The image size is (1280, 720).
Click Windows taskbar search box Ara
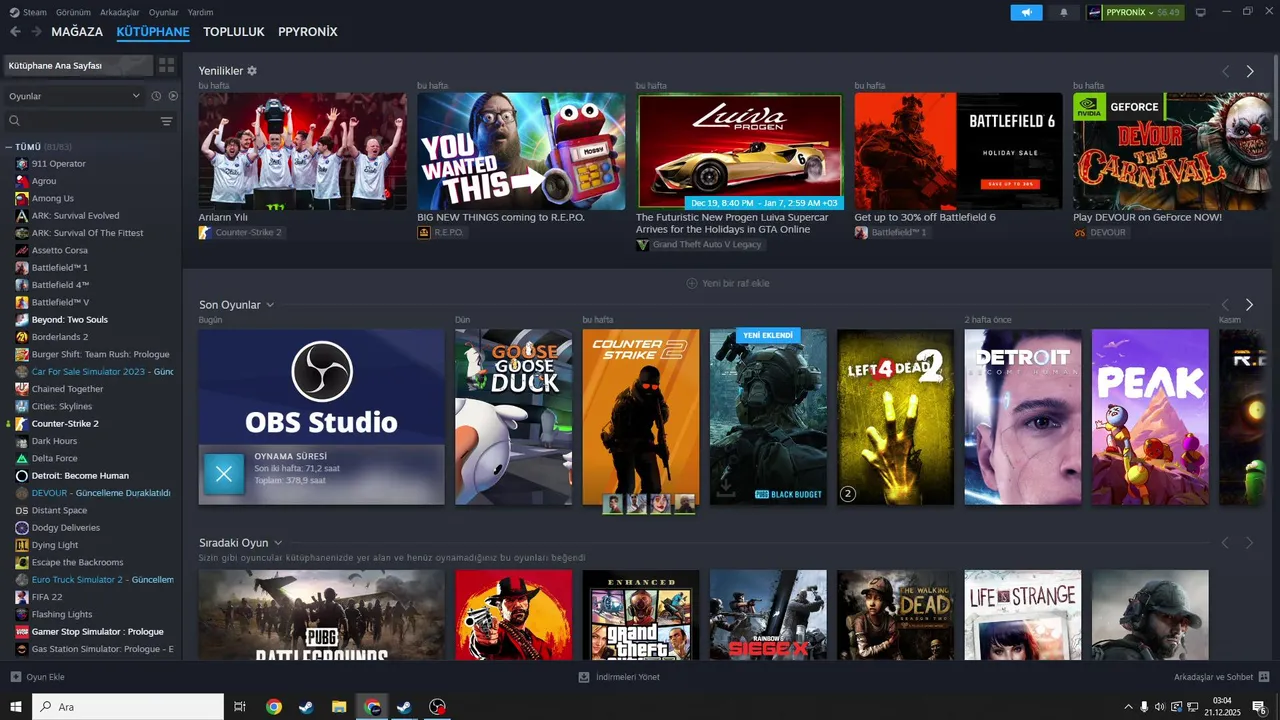point(128,707)
